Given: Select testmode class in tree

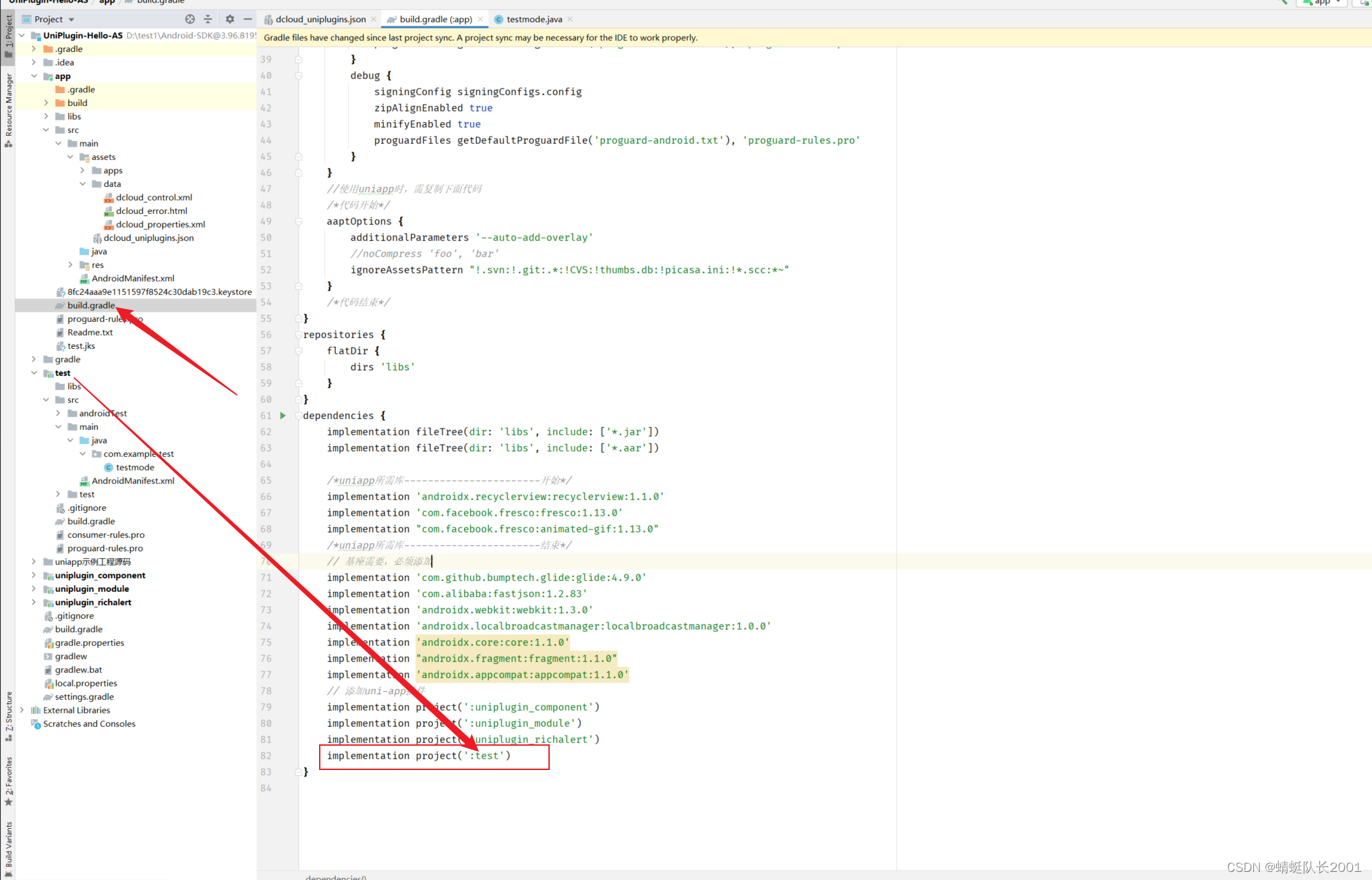Looking at the screenshot, I should tap(135, 467).
